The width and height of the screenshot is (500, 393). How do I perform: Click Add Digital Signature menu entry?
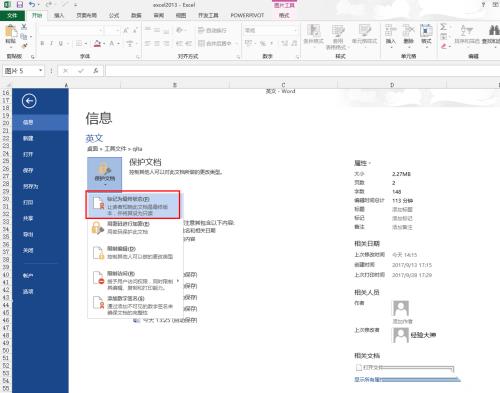[135, 305]
